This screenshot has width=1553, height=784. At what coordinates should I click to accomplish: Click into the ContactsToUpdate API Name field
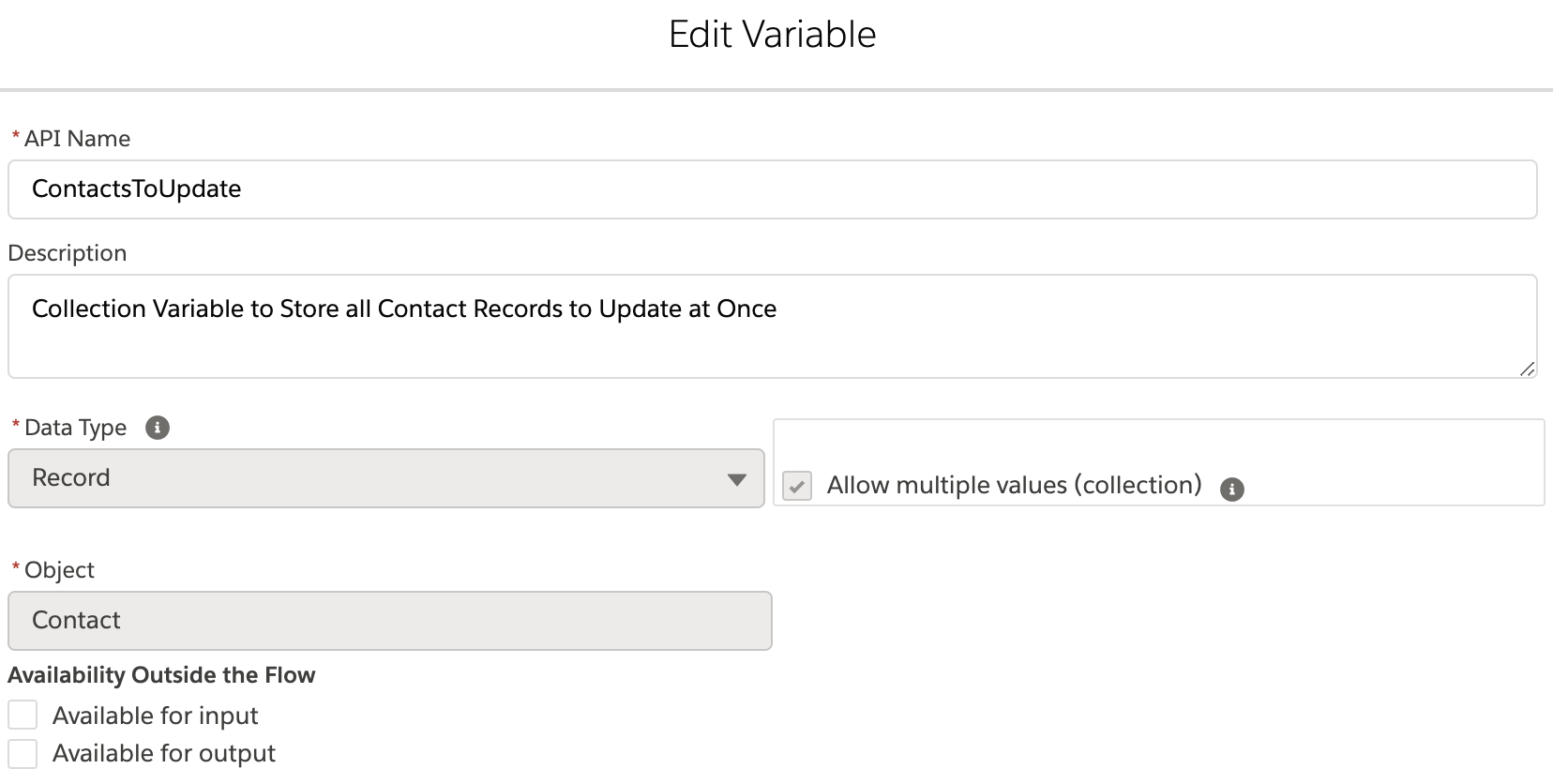click(x=771, y=189)
